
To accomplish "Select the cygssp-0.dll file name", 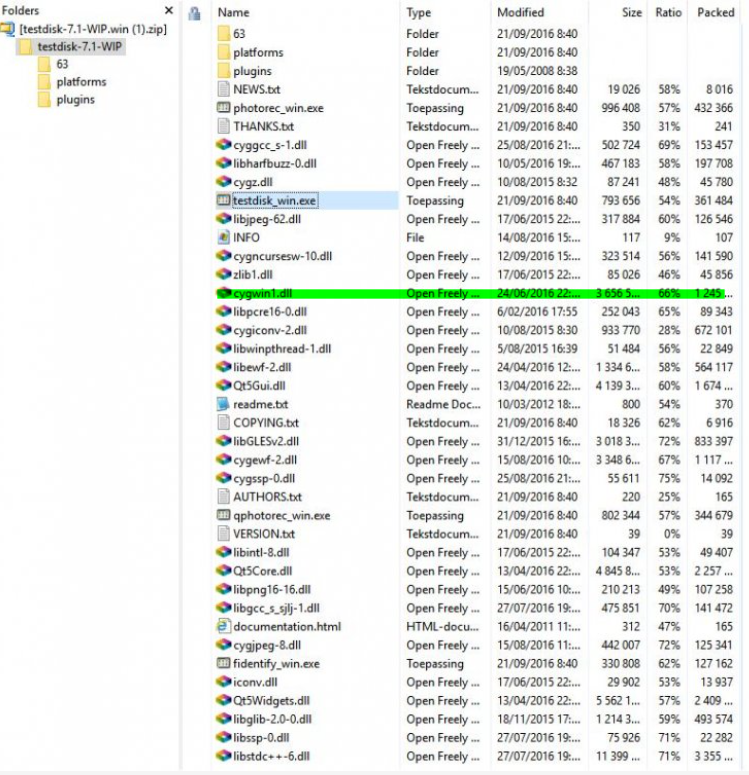I will coord(264,479).
